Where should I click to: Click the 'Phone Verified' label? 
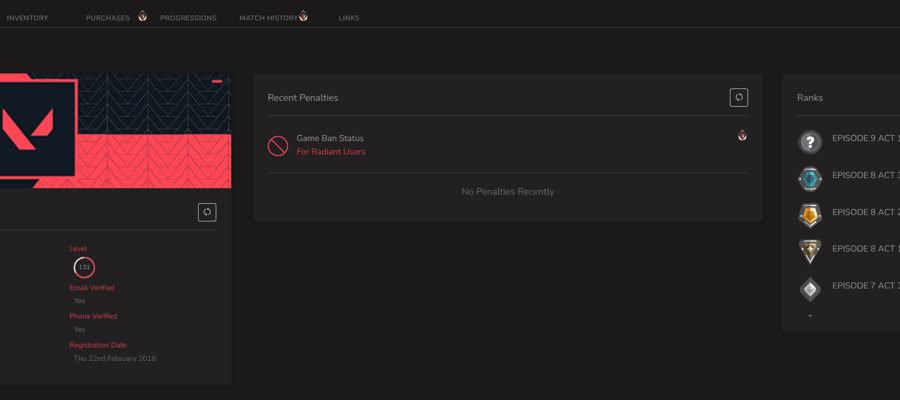pyautogui.click(x=93, y=316)
